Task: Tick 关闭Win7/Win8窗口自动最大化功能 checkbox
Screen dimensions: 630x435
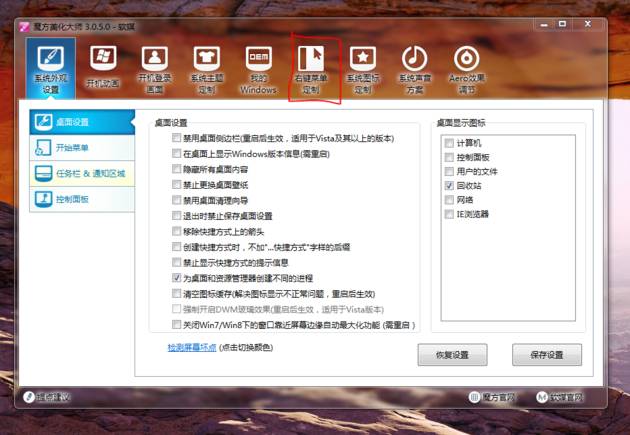Action: (x=176, y=324)
